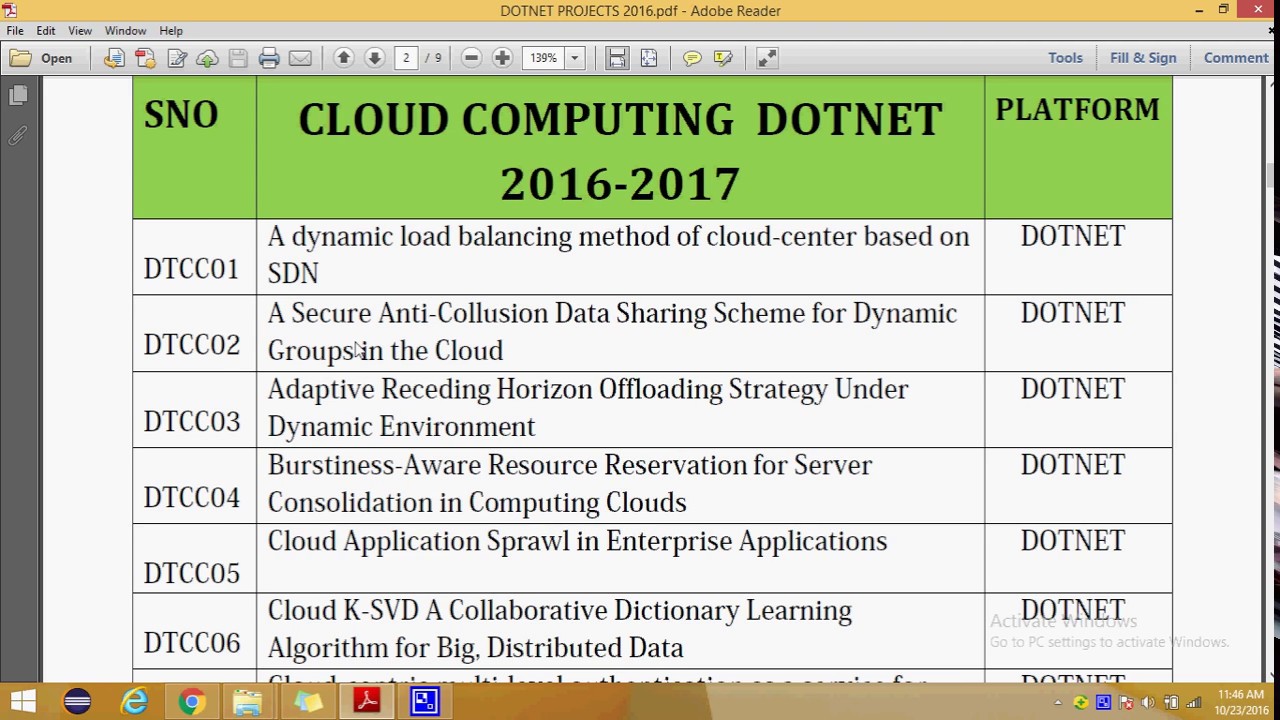Open File Explorer from taskbar
The height and width of the screenshot is (720, 1280).
[248, 702]
